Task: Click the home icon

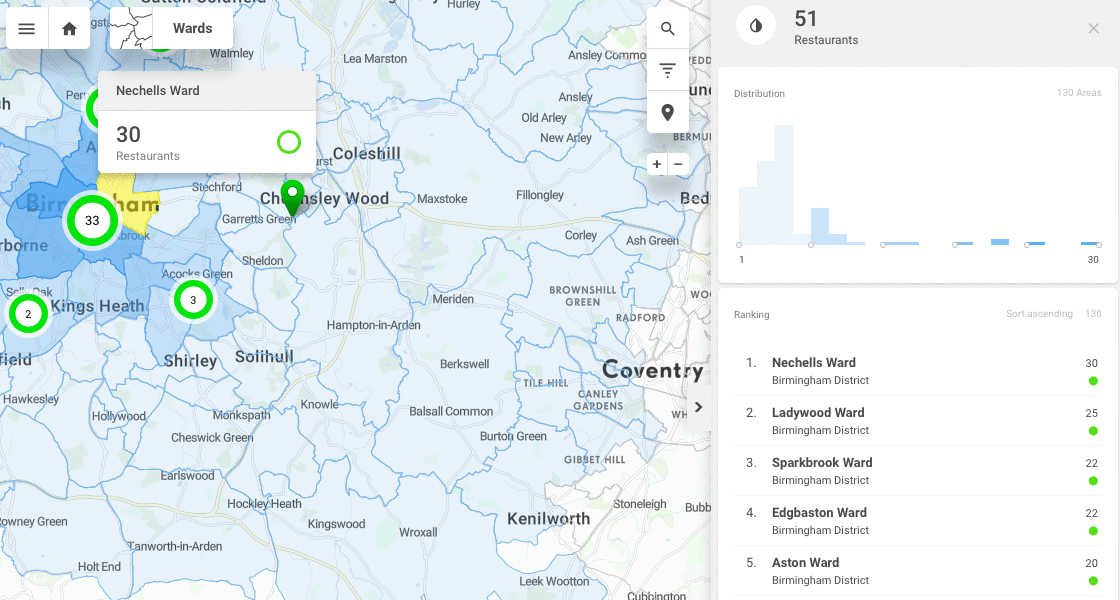Action: pos(68,28)
